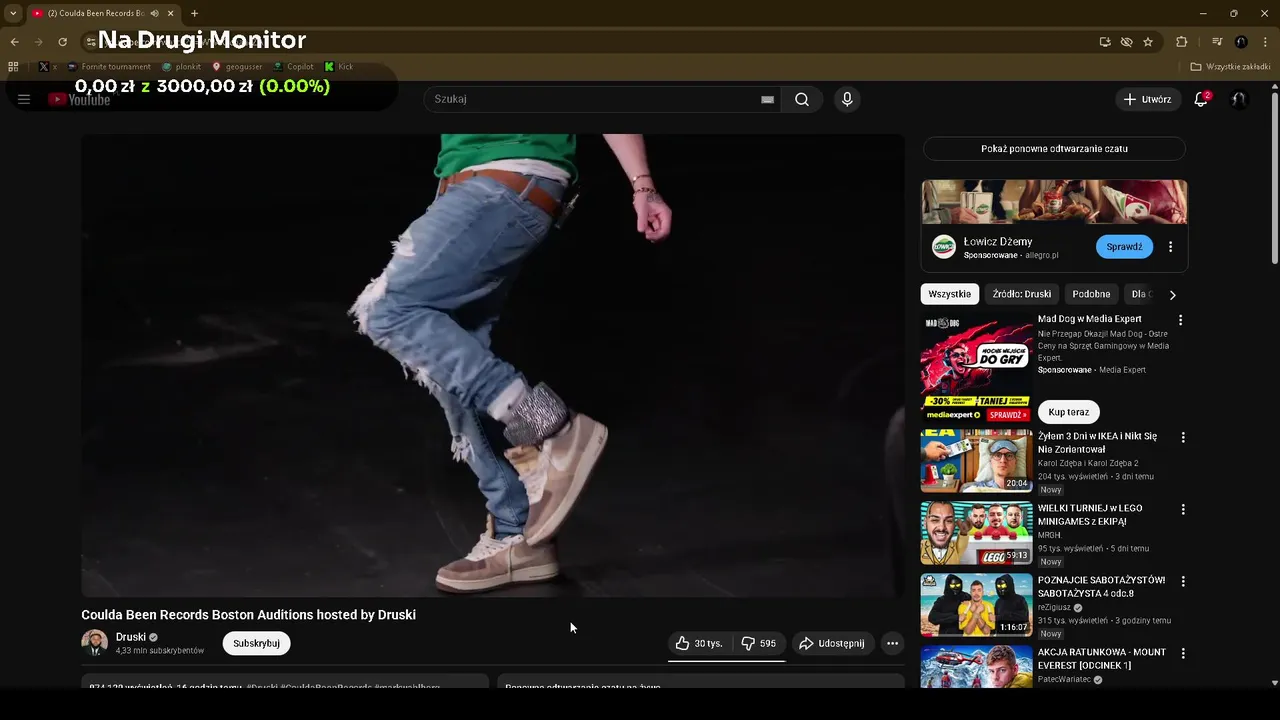The width and height of the screenshot is (1280, 720).
Task: Go to the YouTube home logo
Action: [79, 99]
